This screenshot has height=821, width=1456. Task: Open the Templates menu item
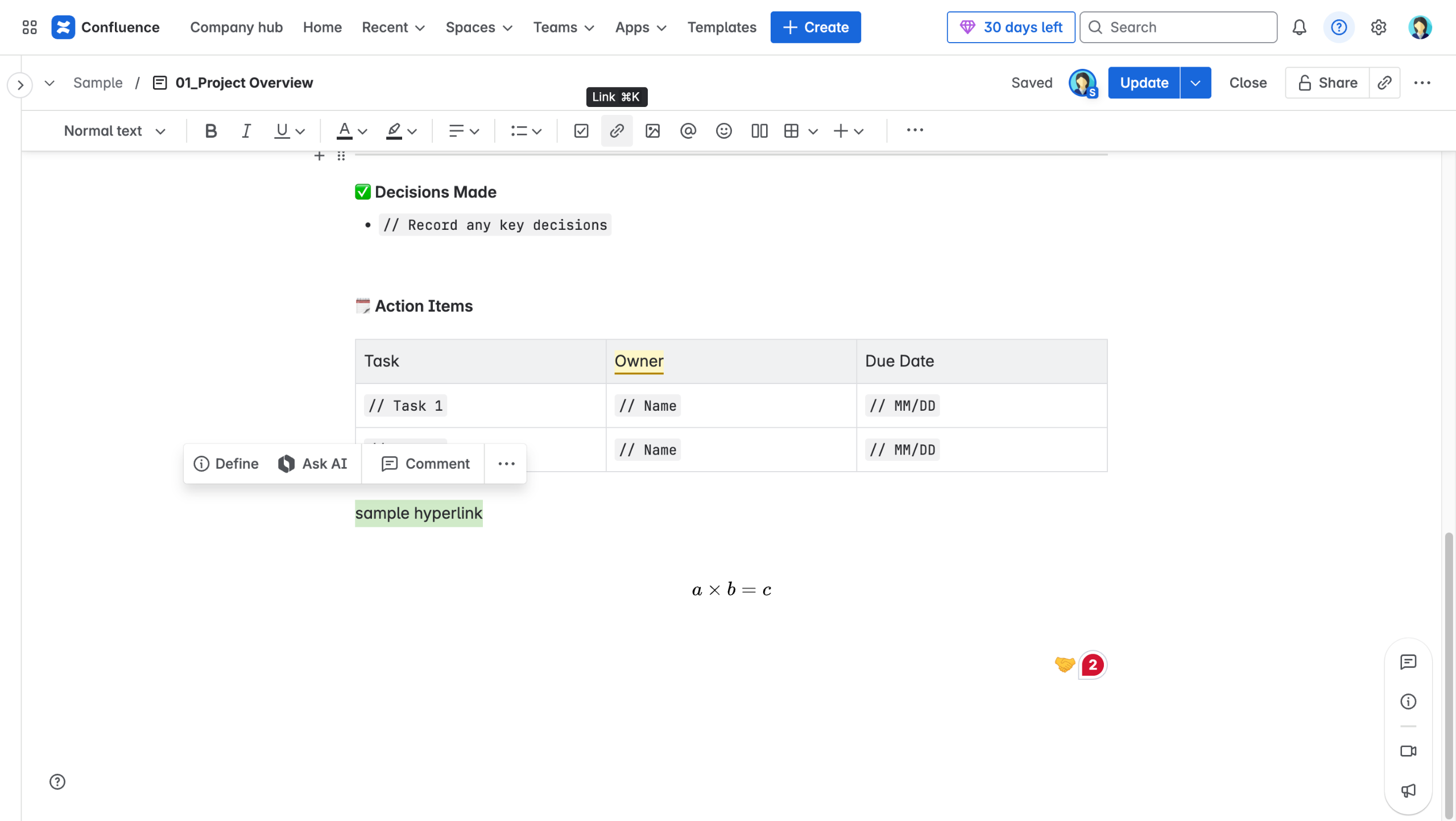pyautogui.click(x=722, y=27)
